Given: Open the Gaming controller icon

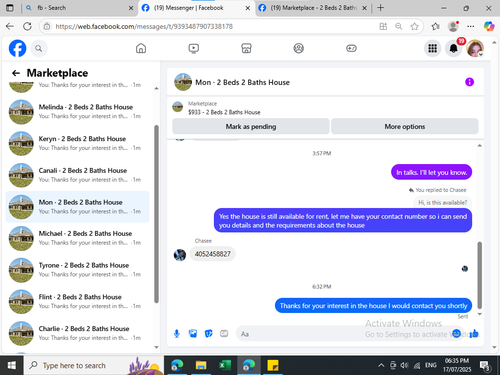Looking at the screenshot, I should [x=351, y=48].
